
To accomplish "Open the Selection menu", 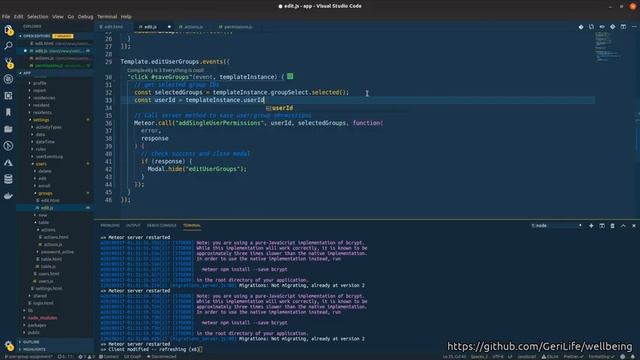I will click(x=38, y=17).
